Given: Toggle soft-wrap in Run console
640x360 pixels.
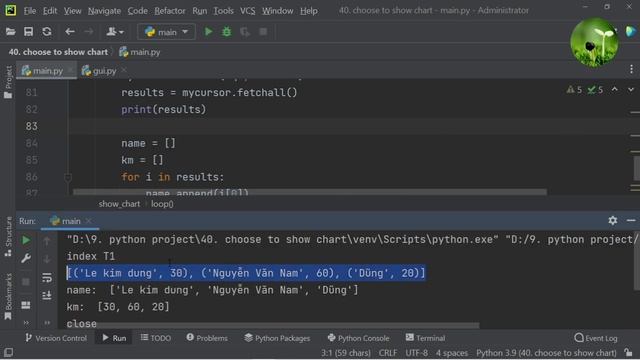Looking at the screenshot, I should (x=47, y=278).
